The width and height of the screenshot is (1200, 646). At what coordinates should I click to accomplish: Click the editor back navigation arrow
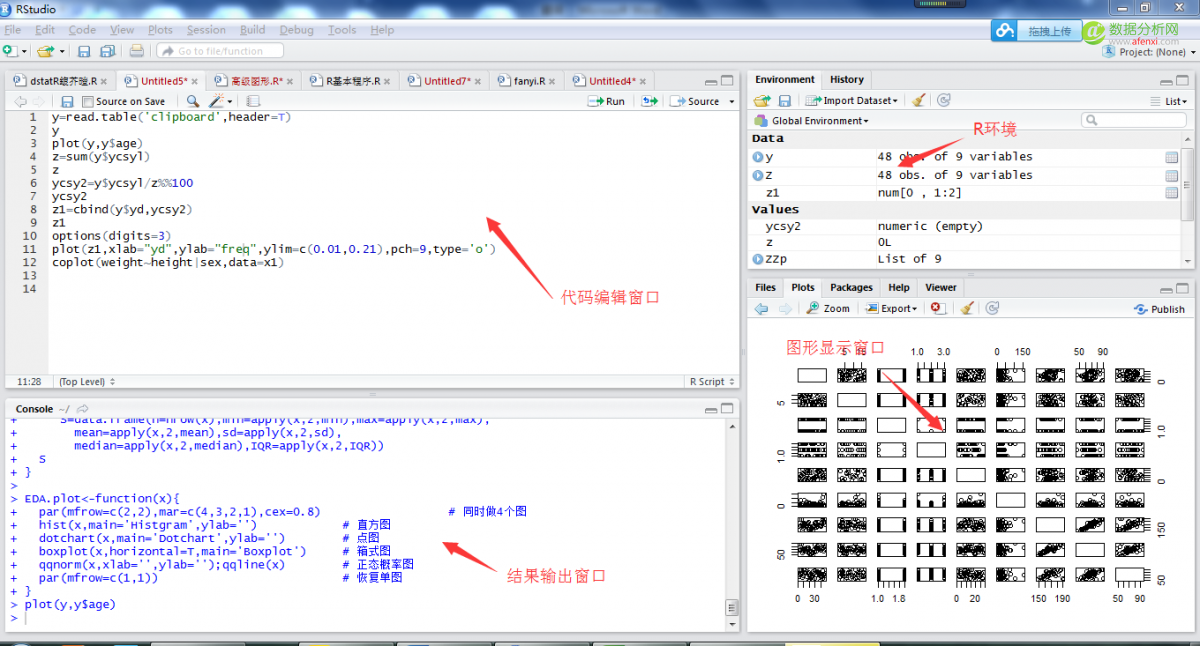pos(20,101)
